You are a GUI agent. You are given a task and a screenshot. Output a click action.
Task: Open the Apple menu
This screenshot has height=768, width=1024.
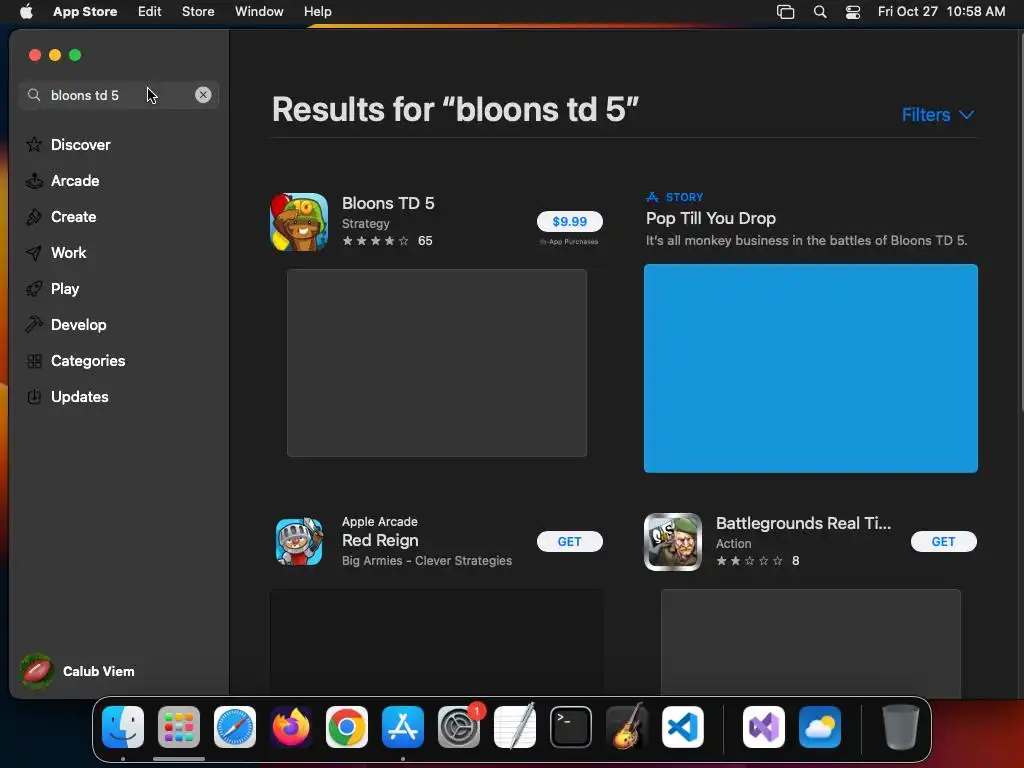[x=26, y=11]
